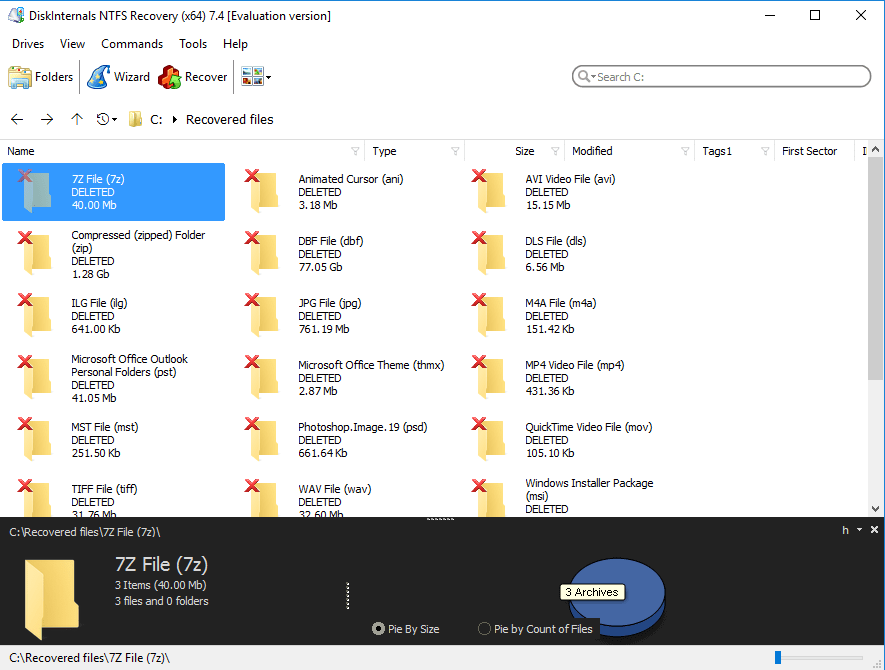Screen dimensions: 885x670
Task: Open the Commands menu
Action: click(132, 44)
